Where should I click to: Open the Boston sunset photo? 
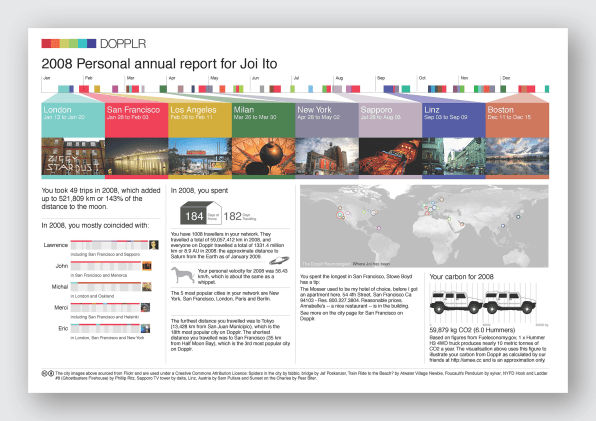coord(517,156)
